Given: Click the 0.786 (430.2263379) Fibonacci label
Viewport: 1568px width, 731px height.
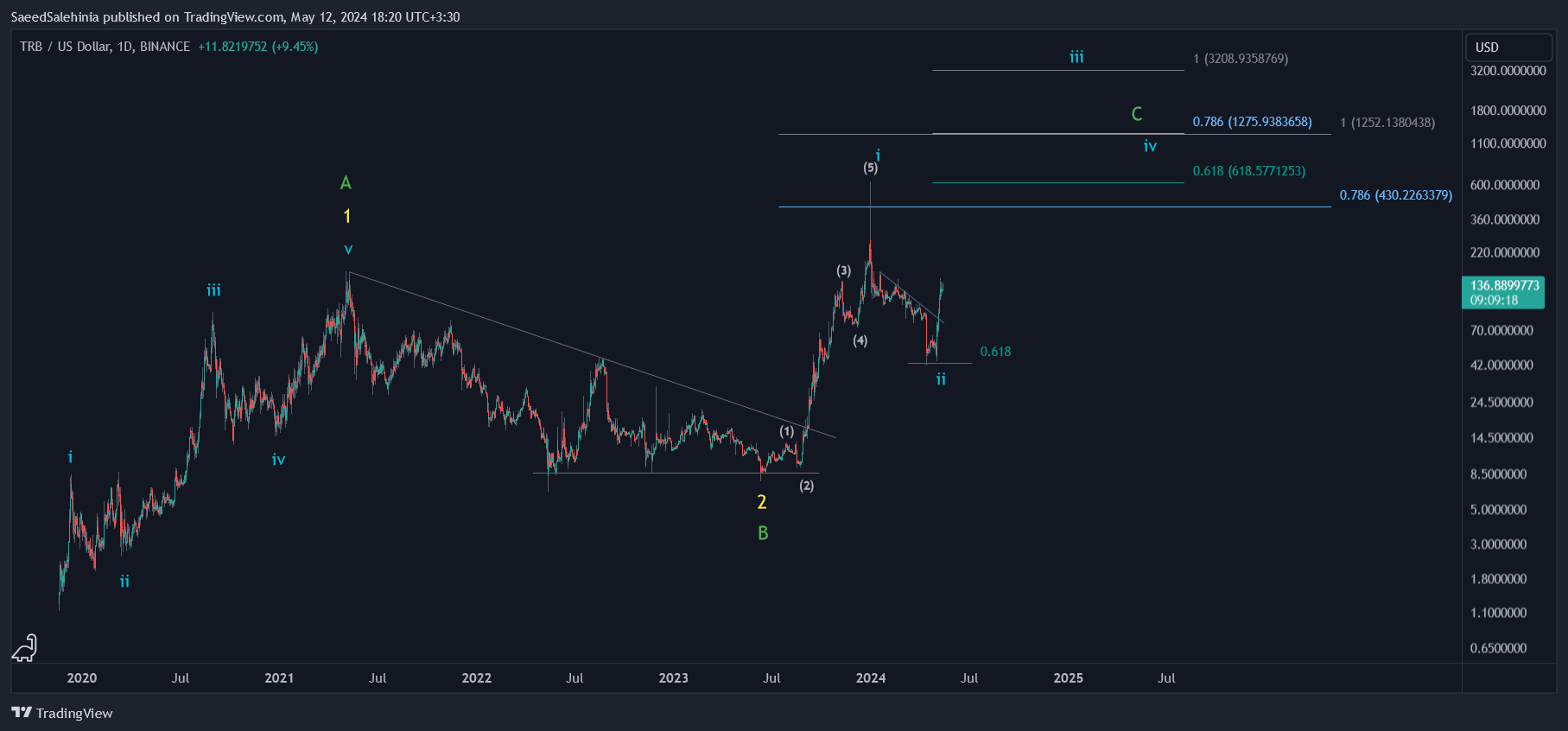Looking at the screenshot, I should point(1395,195).
